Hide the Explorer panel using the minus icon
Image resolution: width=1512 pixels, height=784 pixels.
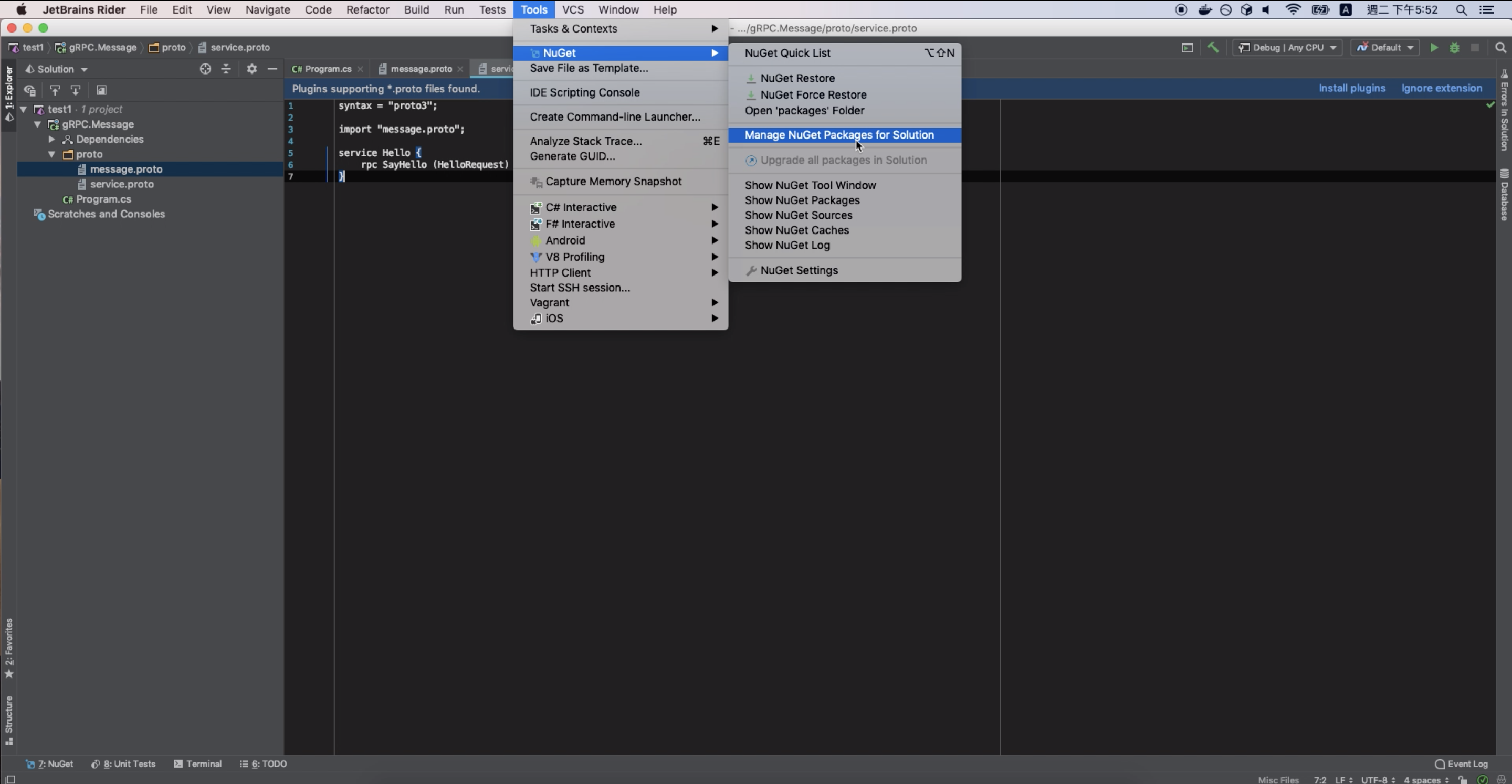(x=272, y=69)
